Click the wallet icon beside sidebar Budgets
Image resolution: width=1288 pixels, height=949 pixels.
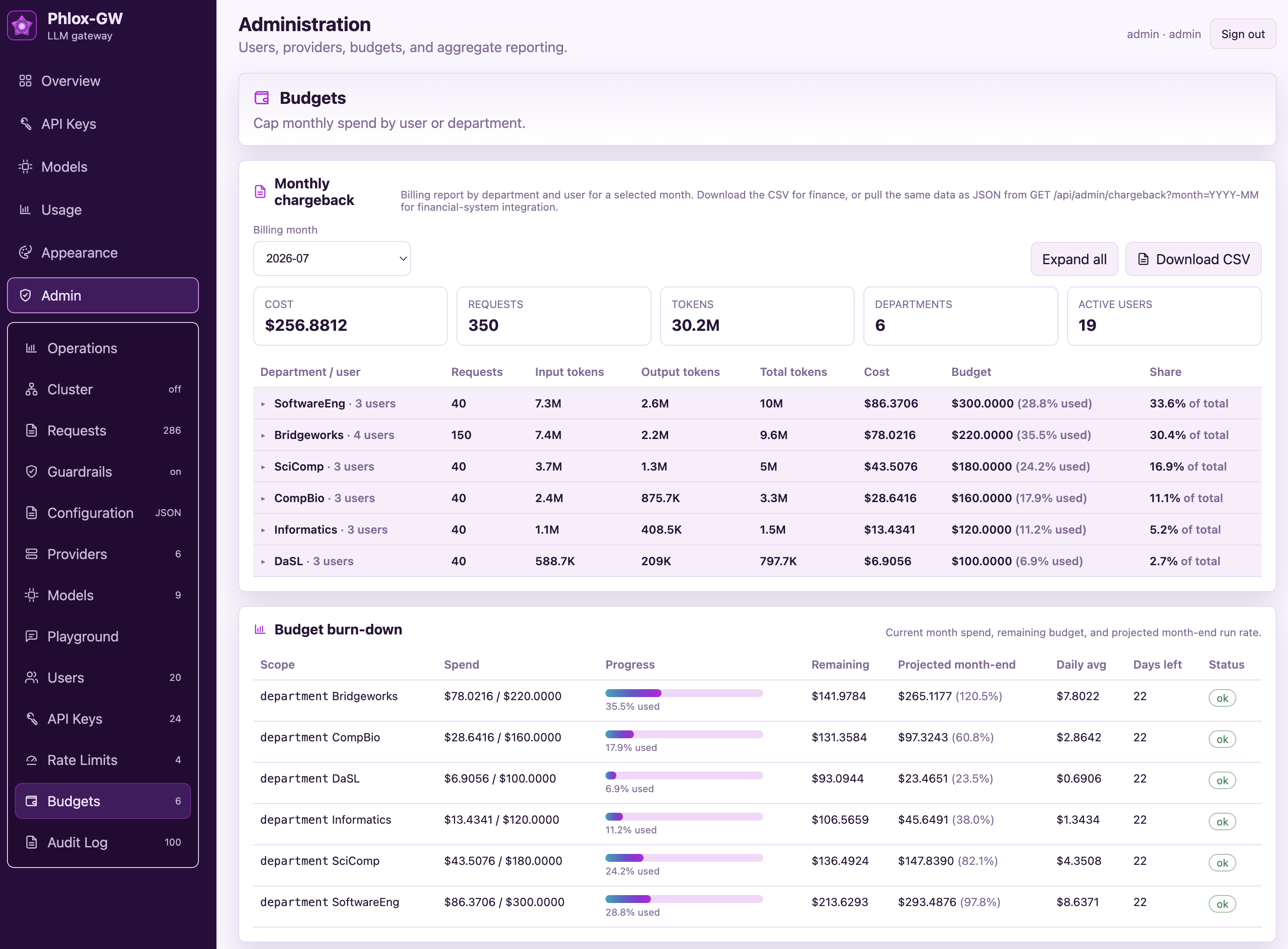pos(32,801)
